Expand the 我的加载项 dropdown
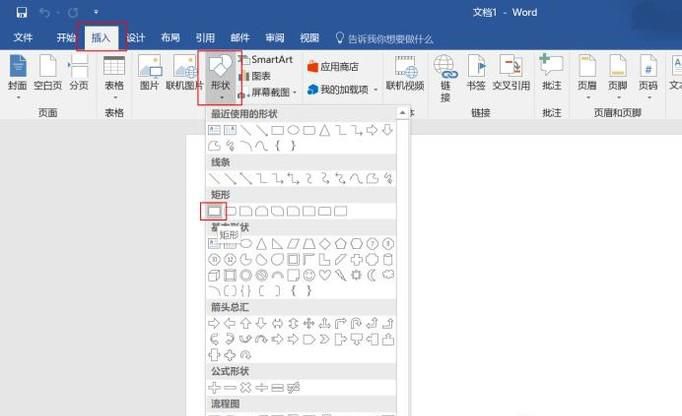This screenshot has height=416, width=682. point(342,90)
